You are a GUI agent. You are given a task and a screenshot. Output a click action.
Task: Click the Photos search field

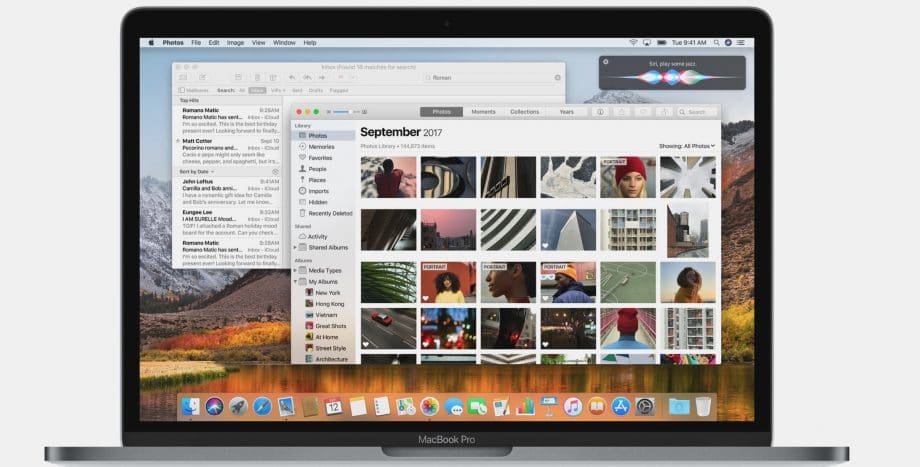tap(696, 111)
